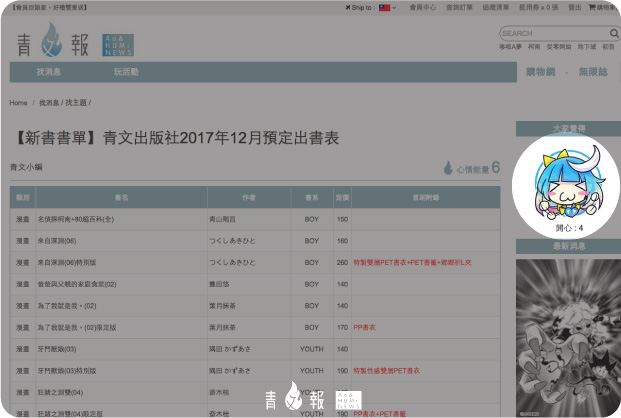Click the Ao & HuMi News badge

click(x=118, y=45)
